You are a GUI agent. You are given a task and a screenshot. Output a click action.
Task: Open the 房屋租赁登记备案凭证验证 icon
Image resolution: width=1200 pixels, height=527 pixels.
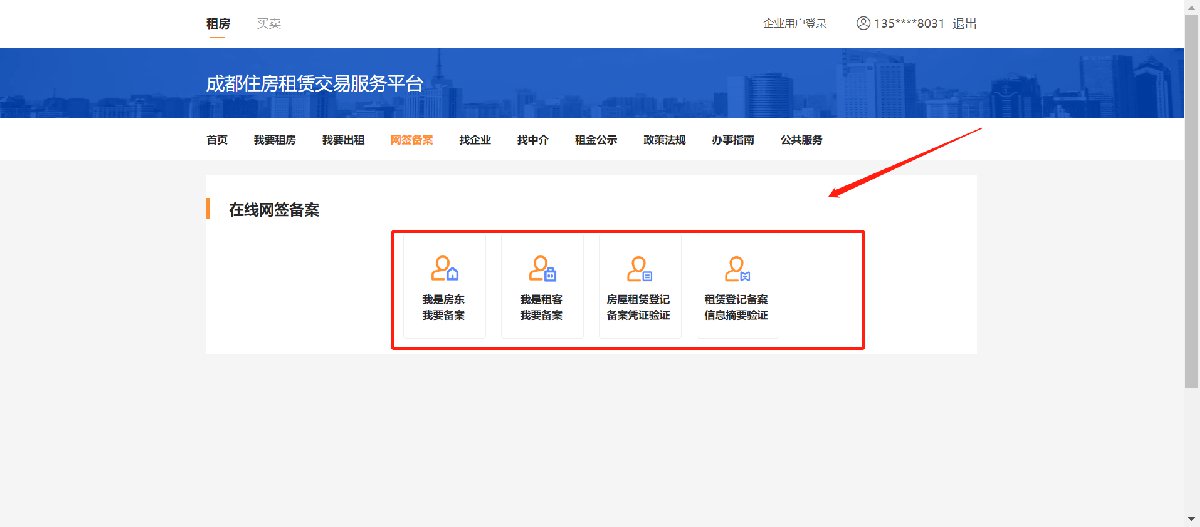tap(639, 269)
